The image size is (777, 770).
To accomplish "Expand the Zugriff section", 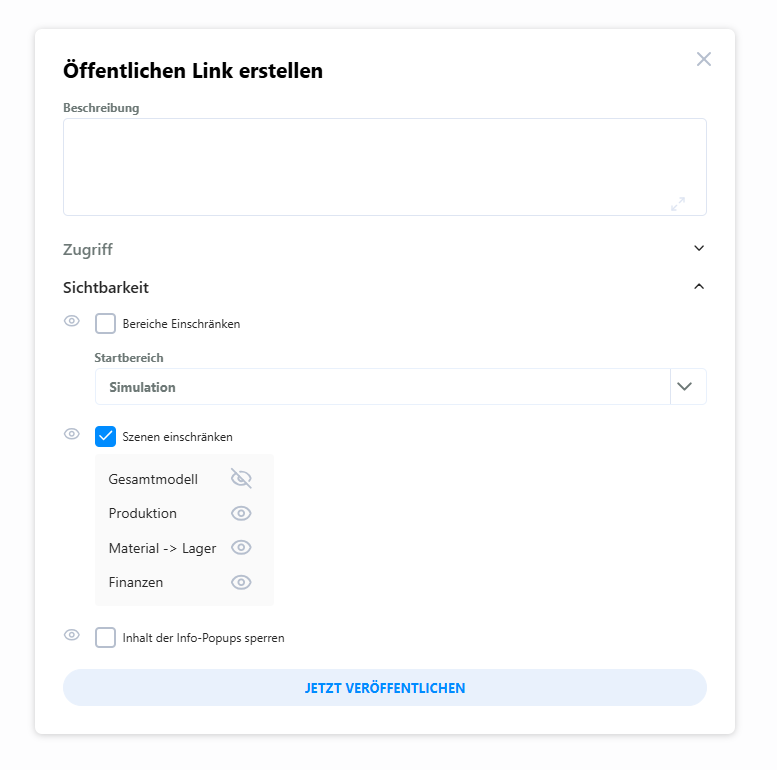I will (x=699, y=249).
